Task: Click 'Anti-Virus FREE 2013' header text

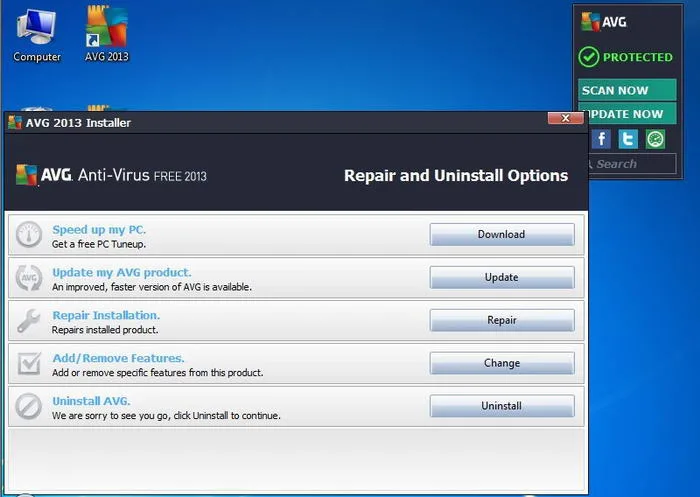Action: (x=142, y=175)
